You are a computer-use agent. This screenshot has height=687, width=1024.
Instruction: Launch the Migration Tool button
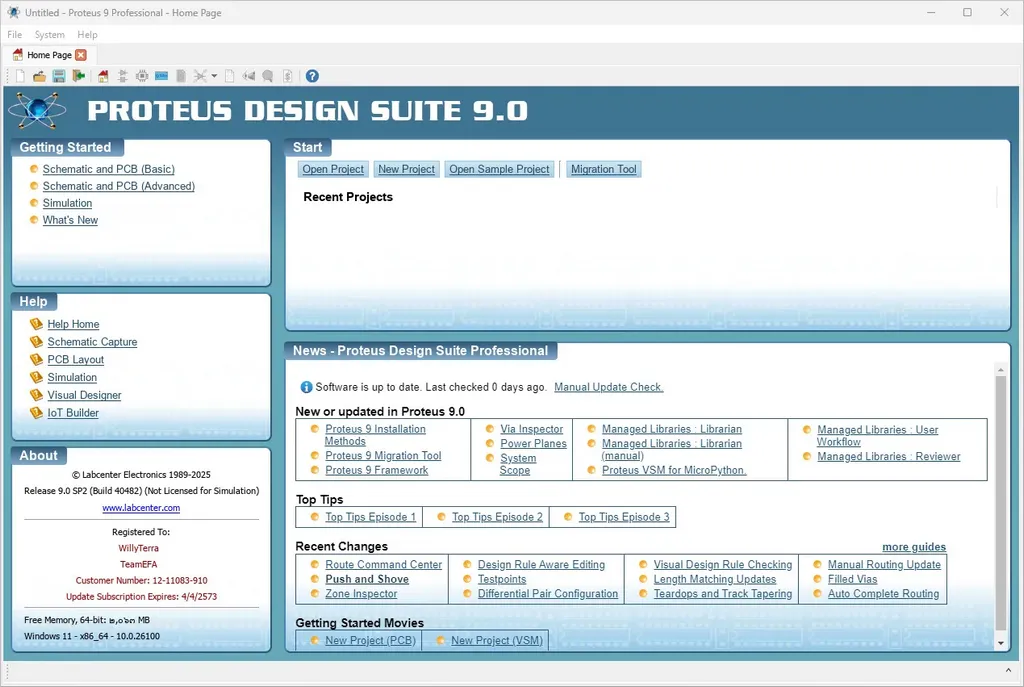pyautogui.click(x=603, y=169)
